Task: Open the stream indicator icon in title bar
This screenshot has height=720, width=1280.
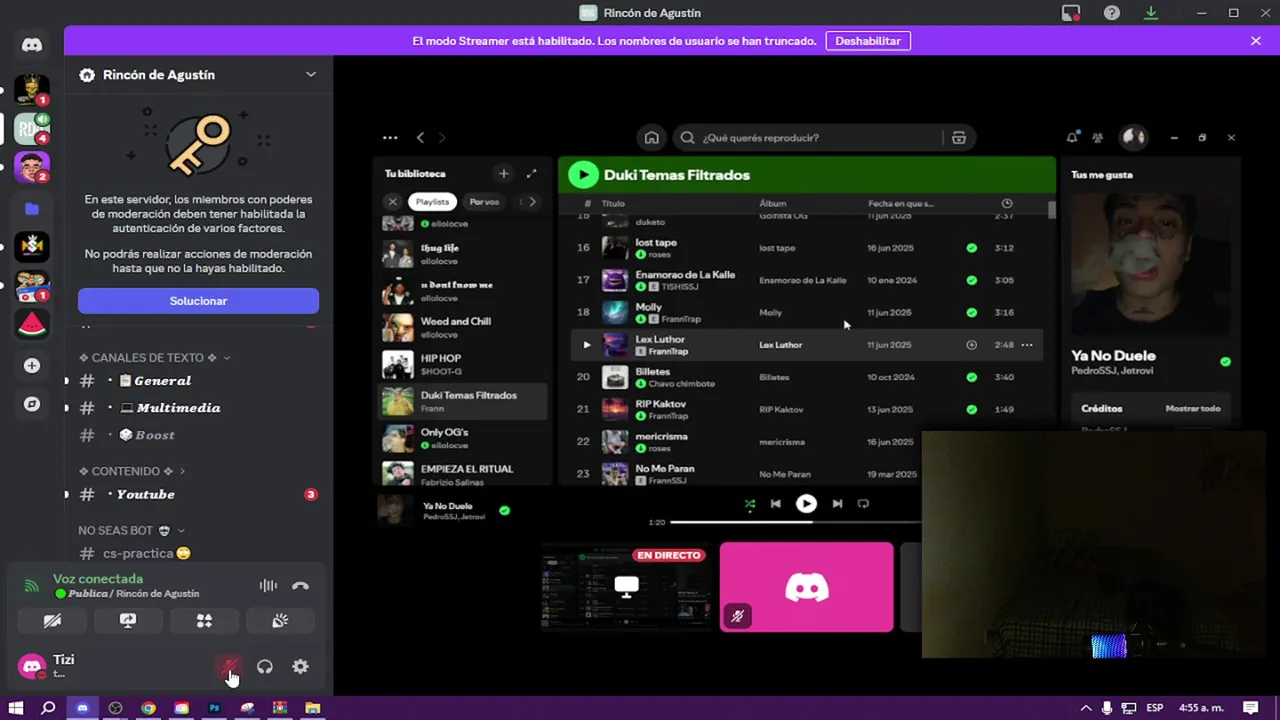Action: (1071, 13)
